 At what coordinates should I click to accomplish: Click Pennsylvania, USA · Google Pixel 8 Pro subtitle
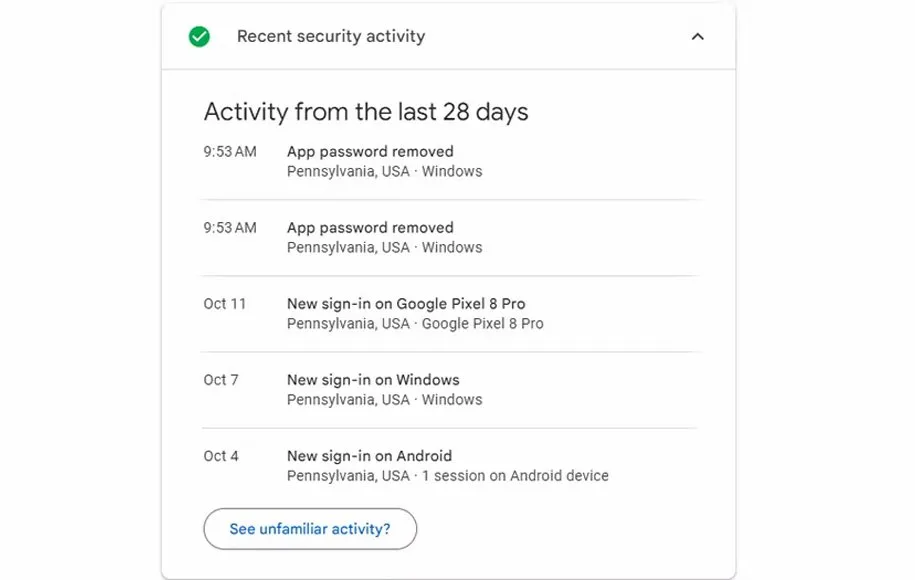pyautogui.click(x=415, y=324)
